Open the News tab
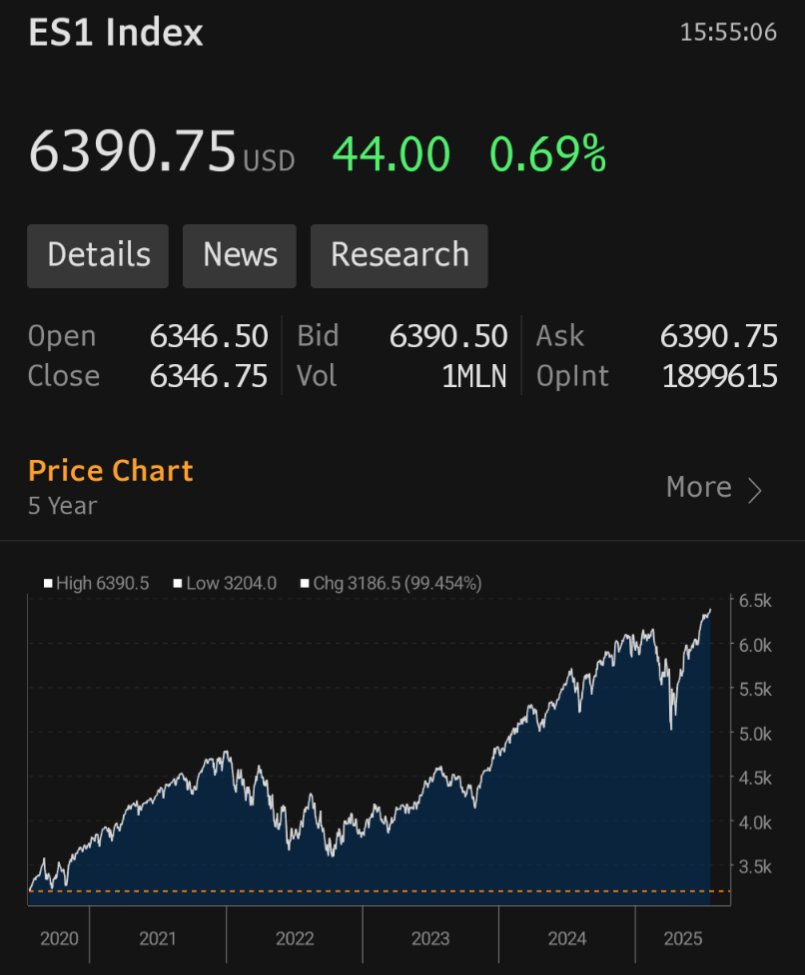Viewport: 805px width, 975px height. pos(239,255)
